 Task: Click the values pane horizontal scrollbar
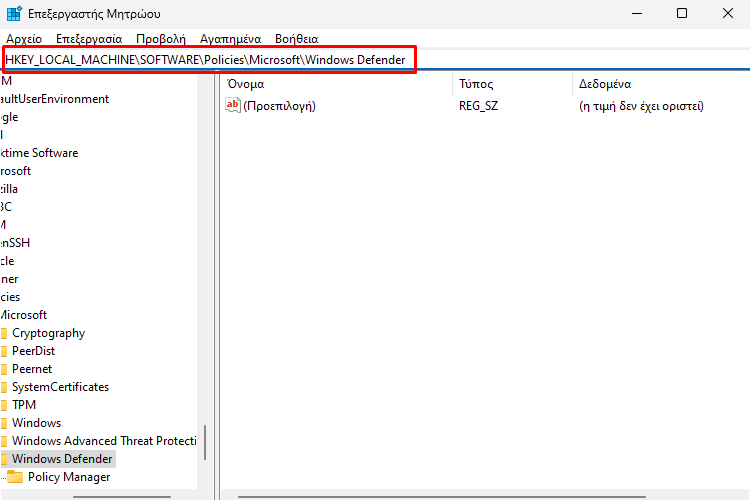441,497
